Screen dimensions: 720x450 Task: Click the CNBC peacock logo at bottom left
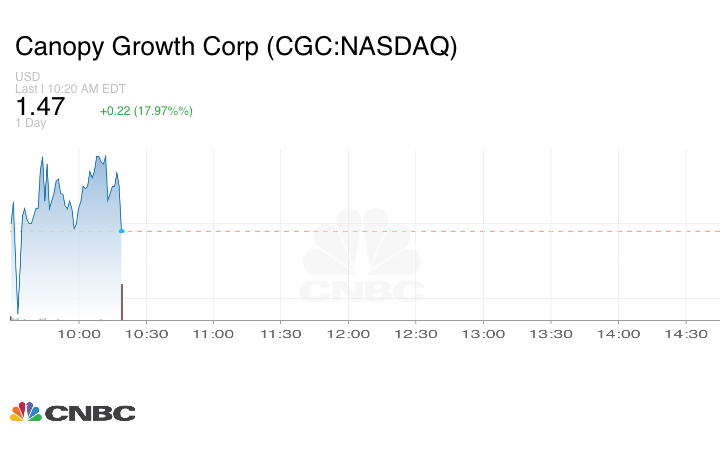point(72,412)
